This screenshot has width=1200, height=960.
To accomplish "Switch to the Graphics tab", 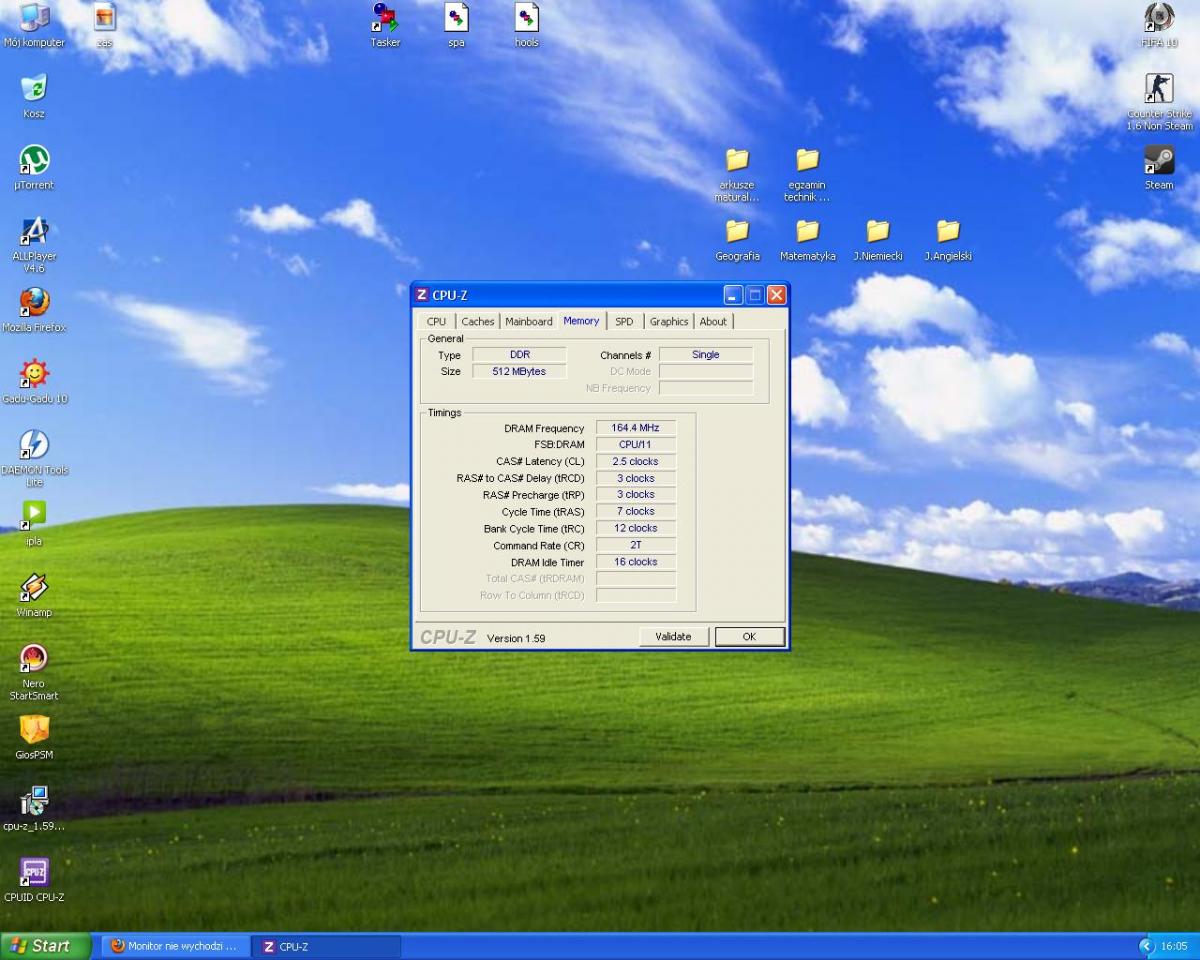I will tap(669, 321).
